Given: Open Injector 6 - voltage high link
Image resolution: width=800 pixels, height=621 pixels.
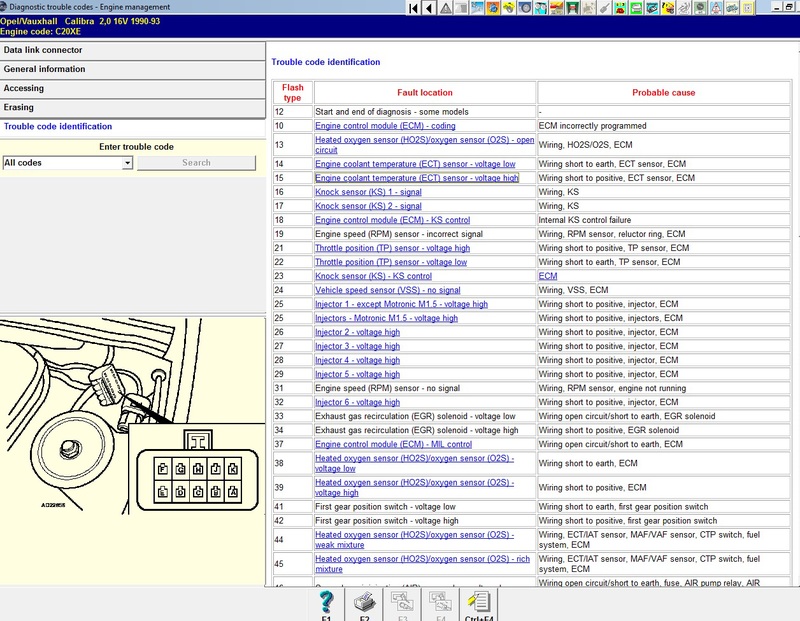Looking at the screenshot, I should [x=357, y=403].
